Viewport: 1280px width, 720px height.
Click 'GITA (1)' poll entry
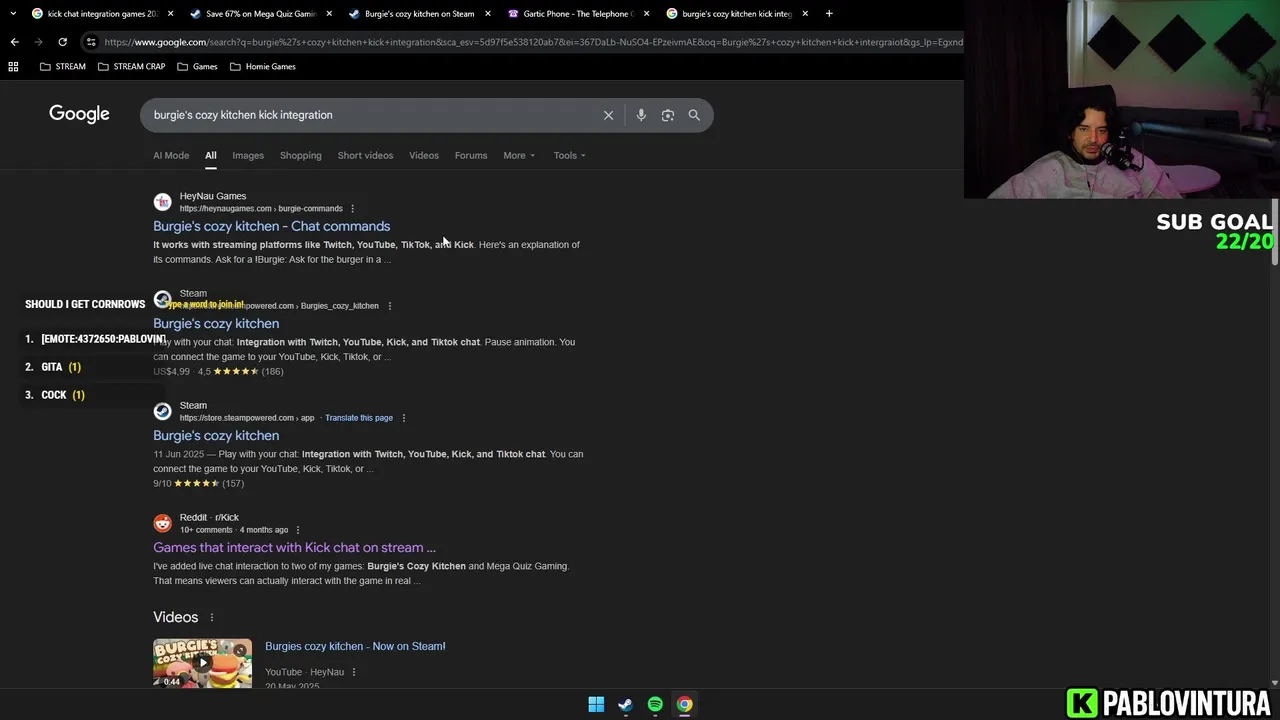[x=61, y=367]
